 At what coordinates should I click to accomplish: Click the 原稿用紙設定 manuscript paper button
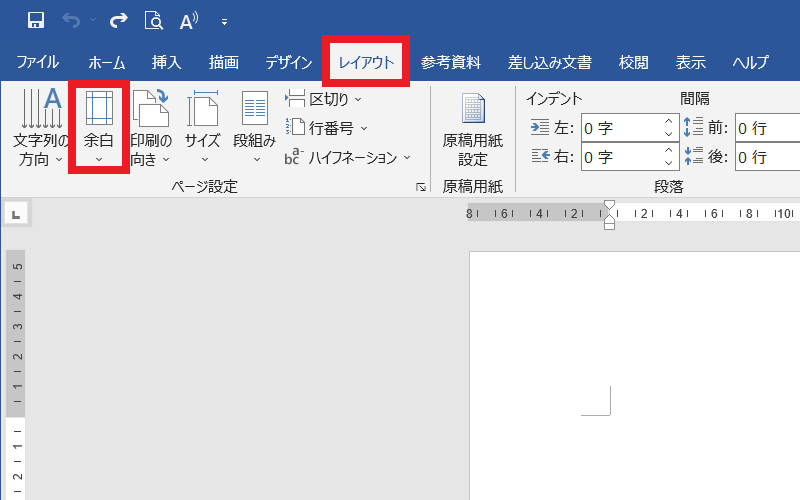tap(472, 128)
